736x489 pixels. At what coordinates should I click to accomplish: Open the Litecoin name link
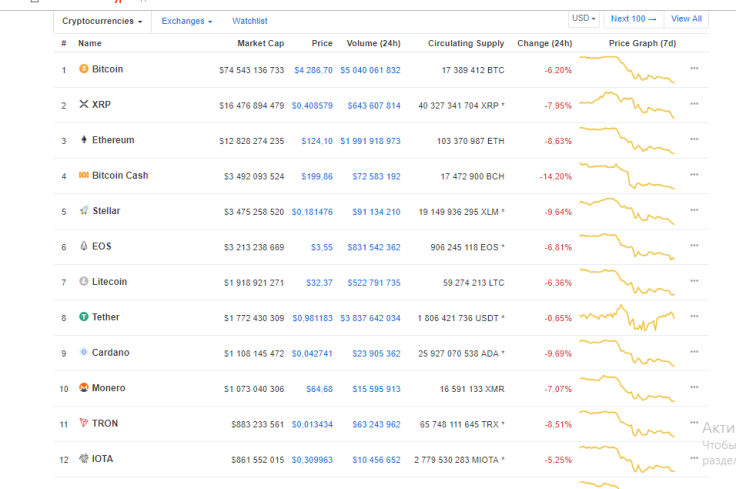109,282
